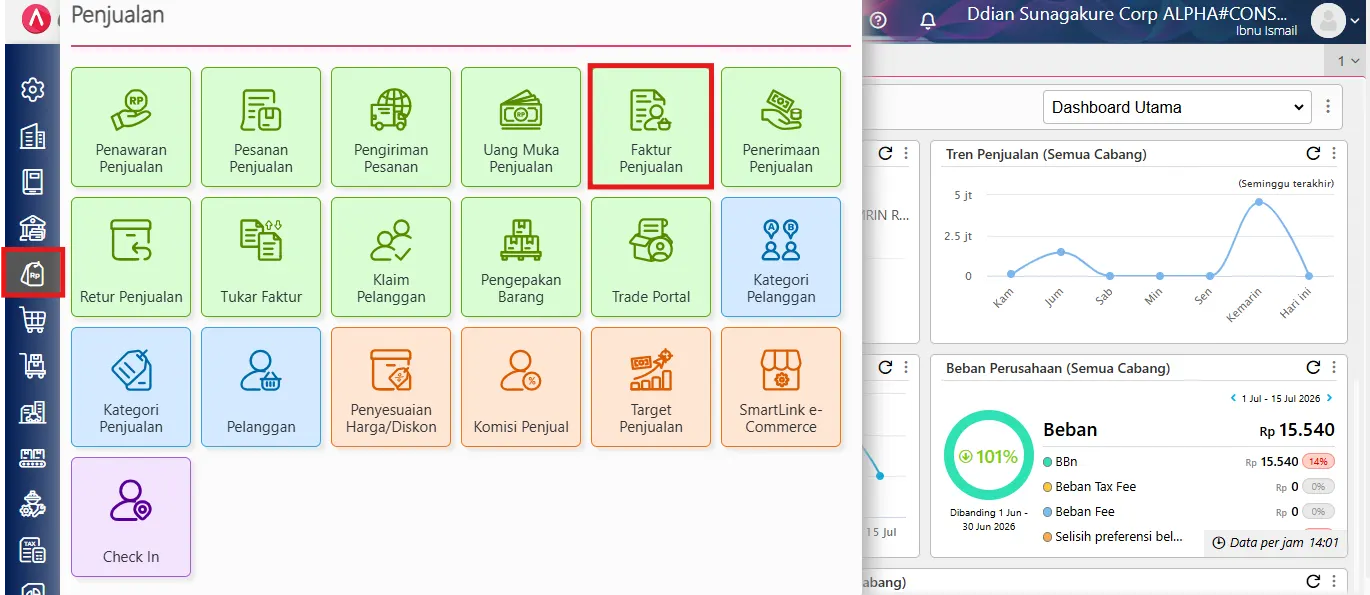This screenshot has height=595, width=1370.
Task: Click the 101% donut chart
Action: pyautogui.click(x=987, y=457)
